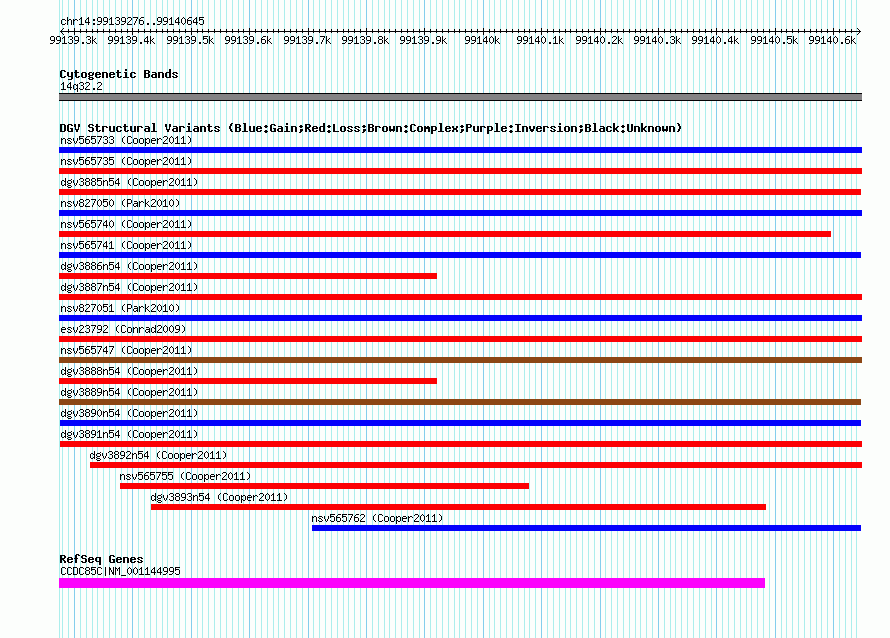The height and width of the screenshot is (638, 890).
Task: Click the blue bar for nsv827051
Action: click(x=460, y=318)
